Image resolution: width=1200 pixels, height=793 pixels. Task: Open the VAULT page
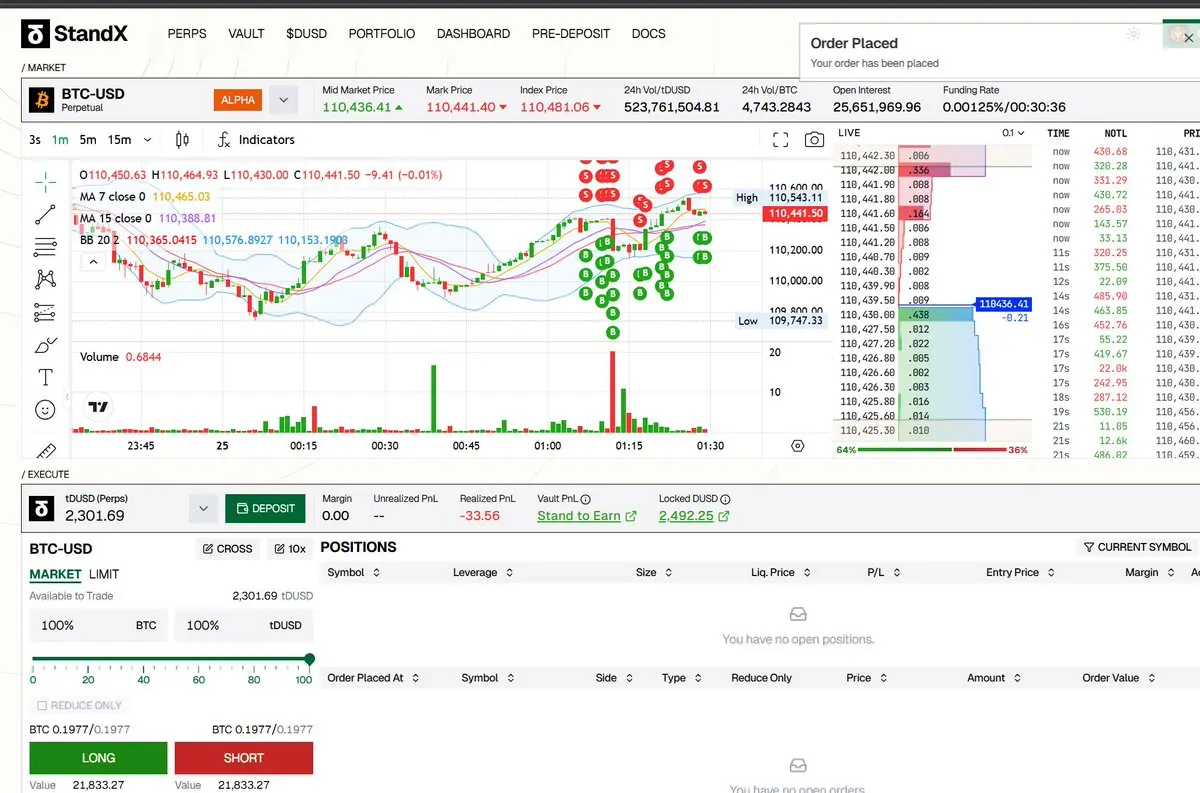click(x=246, y=34)
